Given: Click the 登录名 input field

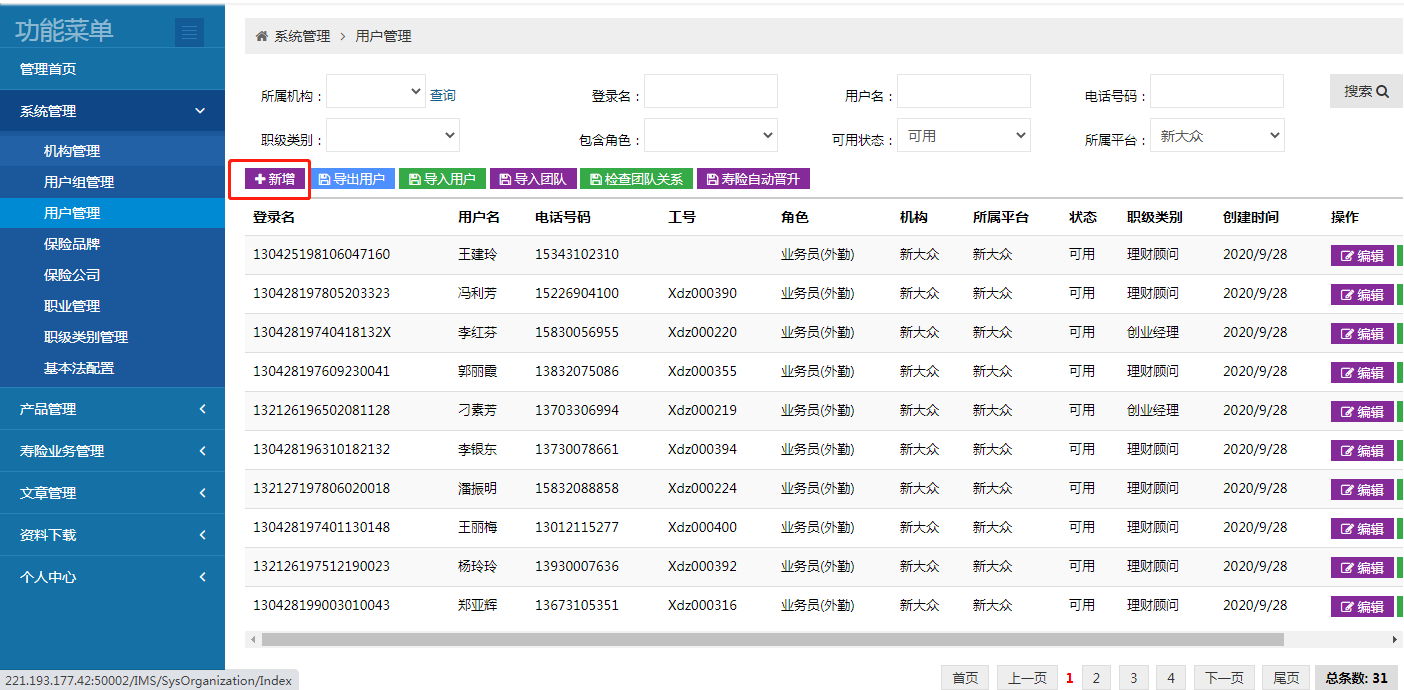Looking at the screenshot, I should tap(711, 92).
